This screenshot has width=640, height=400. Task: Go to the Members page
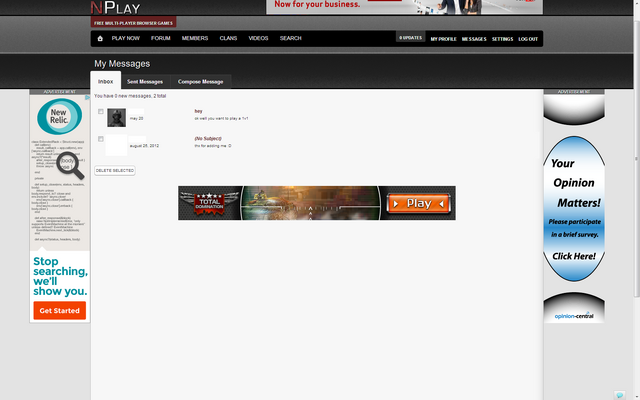(x=195, y=38)
